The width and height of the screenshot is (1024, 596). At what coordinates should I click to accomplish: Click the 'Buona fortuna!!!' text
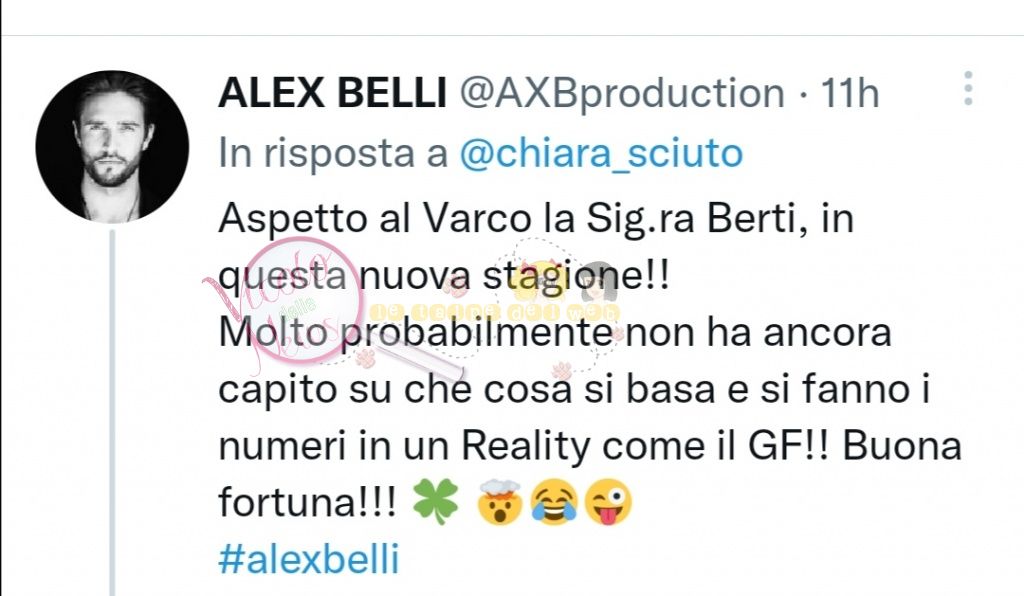pos(590,474)
